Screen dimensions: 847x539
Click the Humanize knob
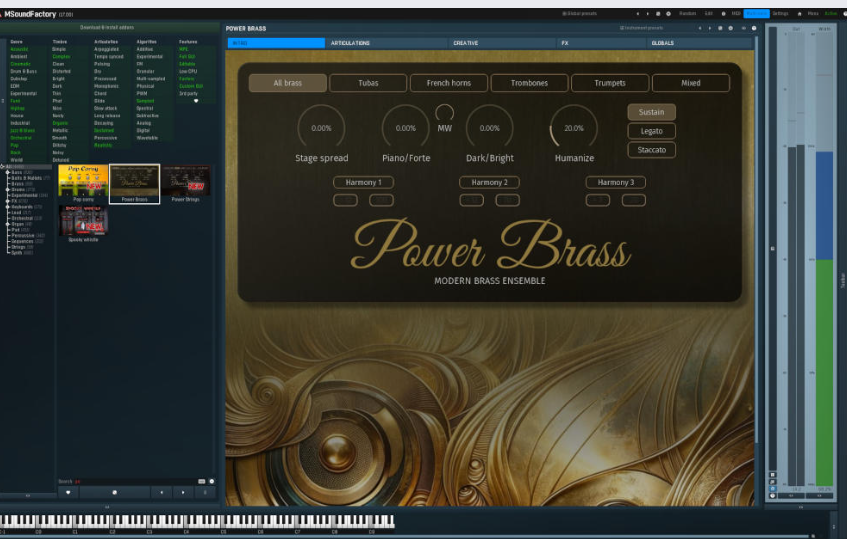coord(574,128)
